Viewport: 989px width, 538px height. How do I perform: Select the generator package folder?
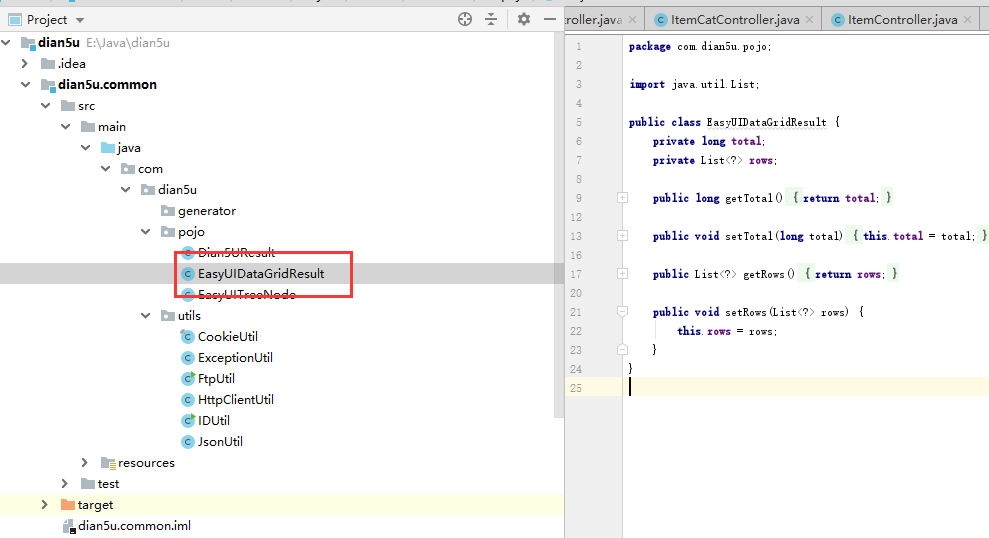click(206, 210)
